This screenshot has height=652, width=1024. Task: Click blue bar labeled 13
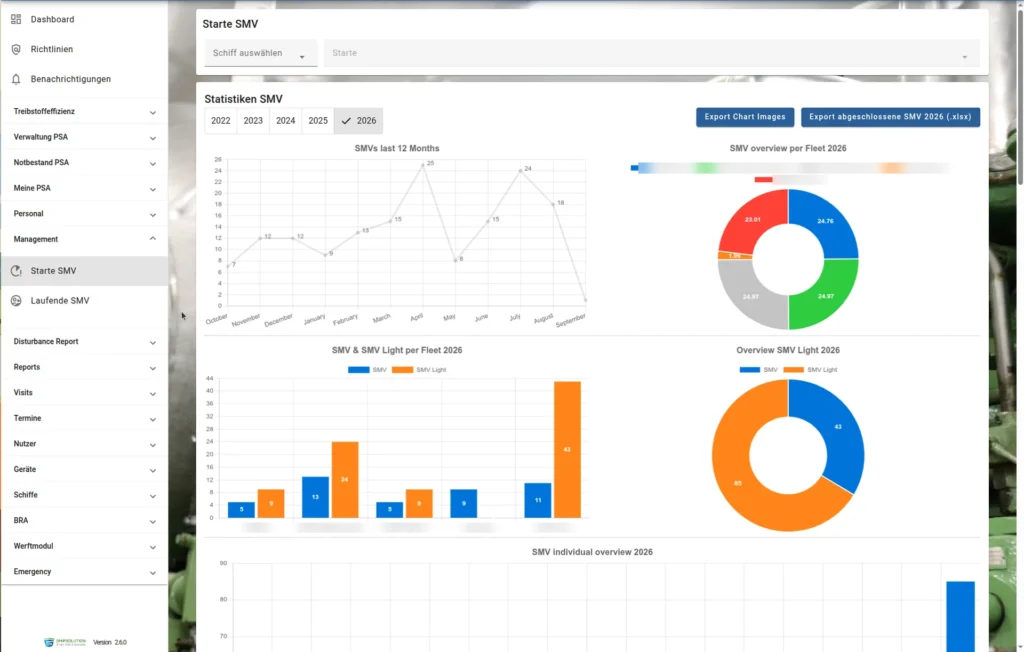(315, 497)
